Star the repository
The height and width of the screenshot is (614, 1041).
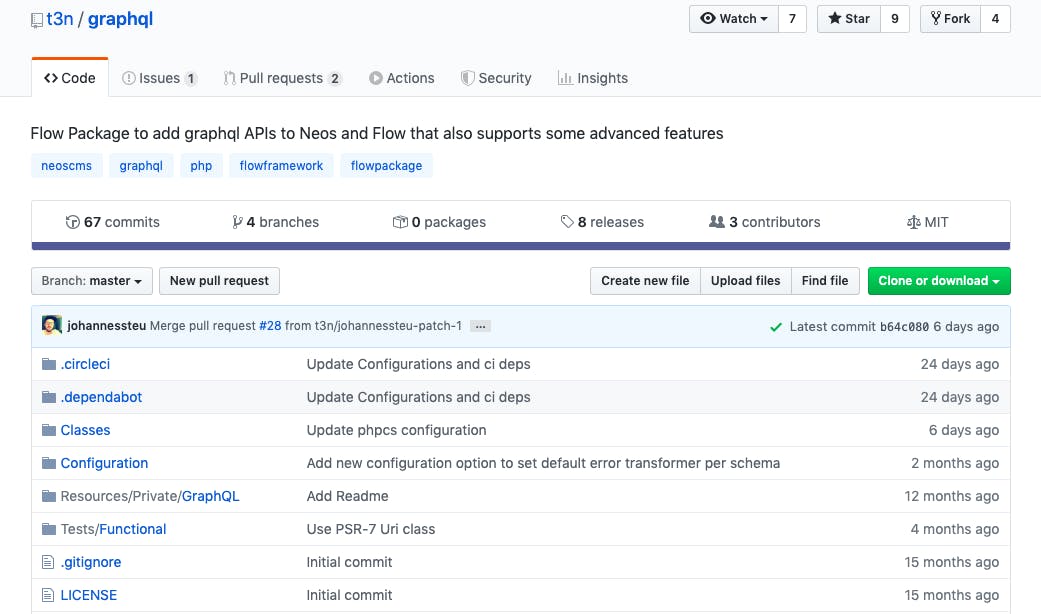(x=848, y=19)
